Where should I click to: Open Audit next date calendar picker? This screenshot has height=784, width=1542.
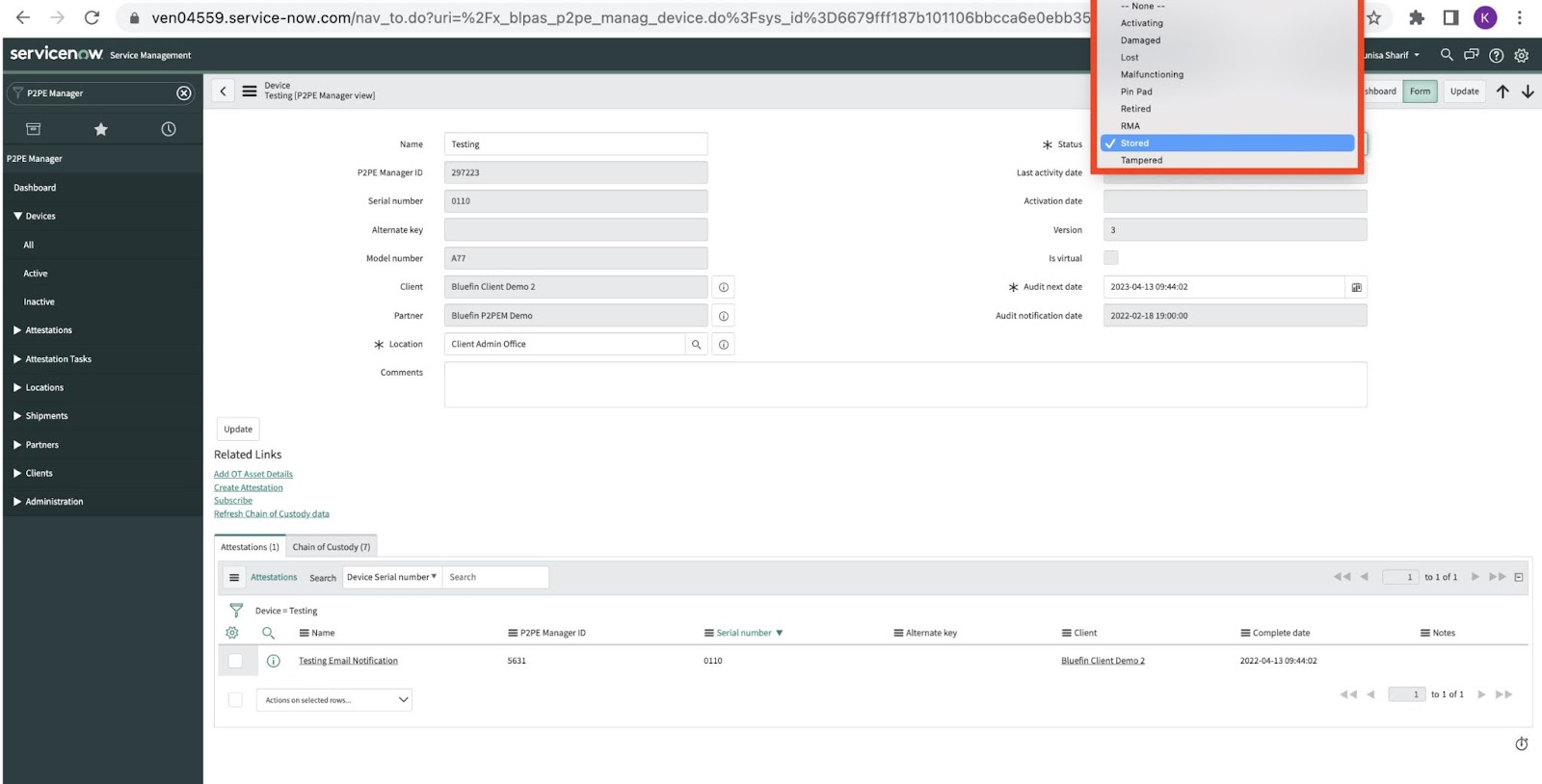pyautogui.click(x=1356, y=287)
